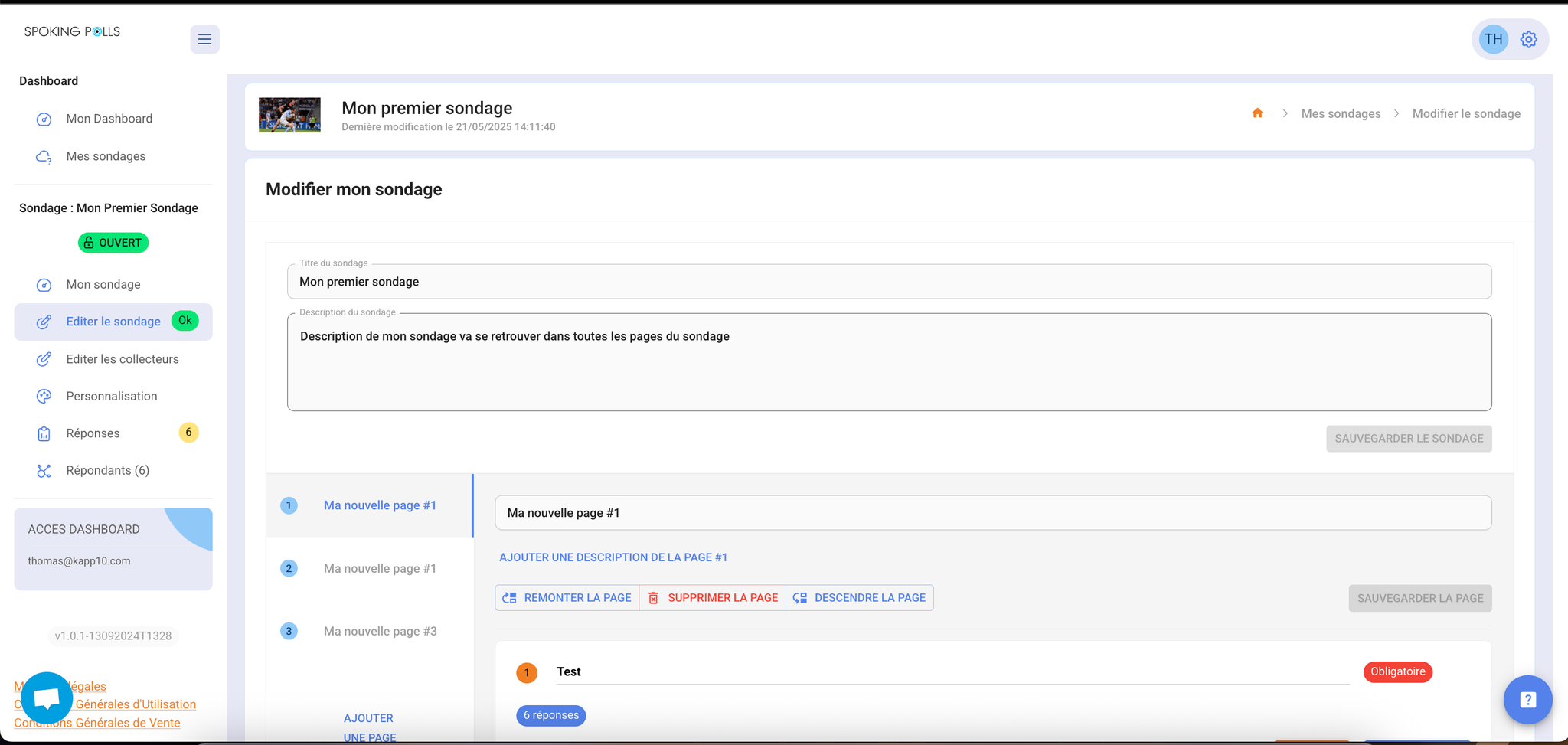The image size is (1568, 745).
Task: Click REMONTER LA PAGE button
Action: pos(567,598)
